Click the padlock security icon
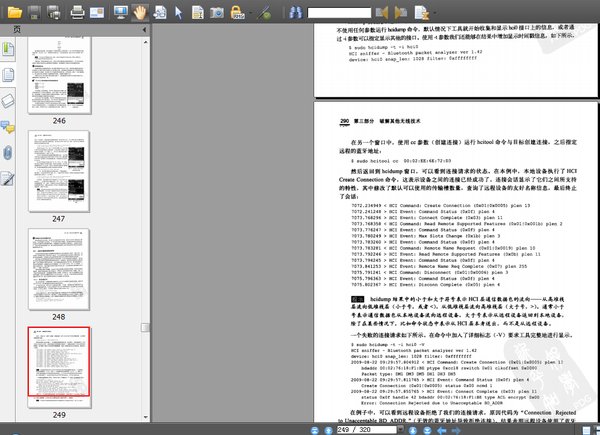The height and width of the screenshot is (435, 600). tap(237, 13)
